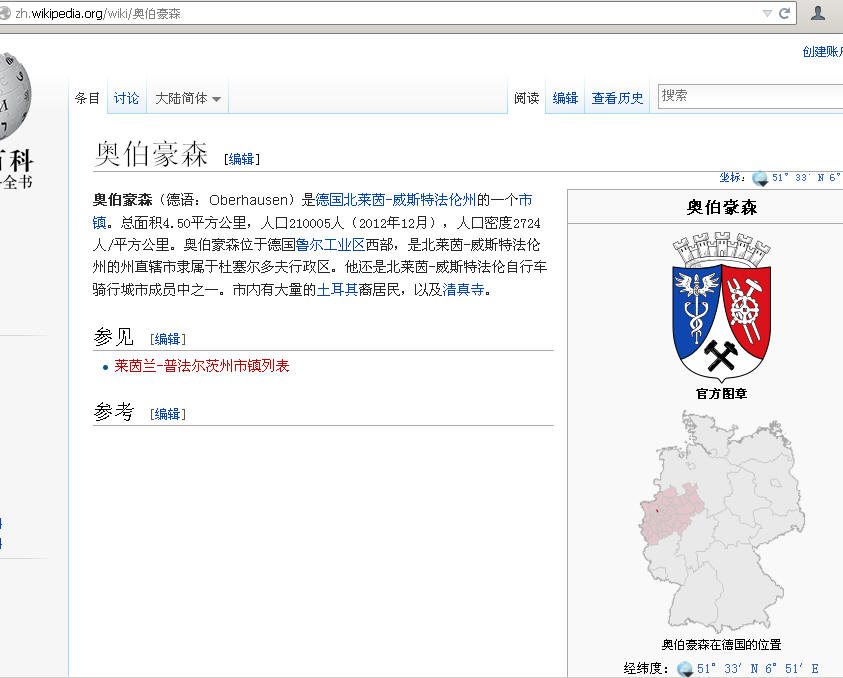Click the site identity icon before the URL
Image resolution: width=843 pixels, height=678 pixels.
(x=5, y=13)
